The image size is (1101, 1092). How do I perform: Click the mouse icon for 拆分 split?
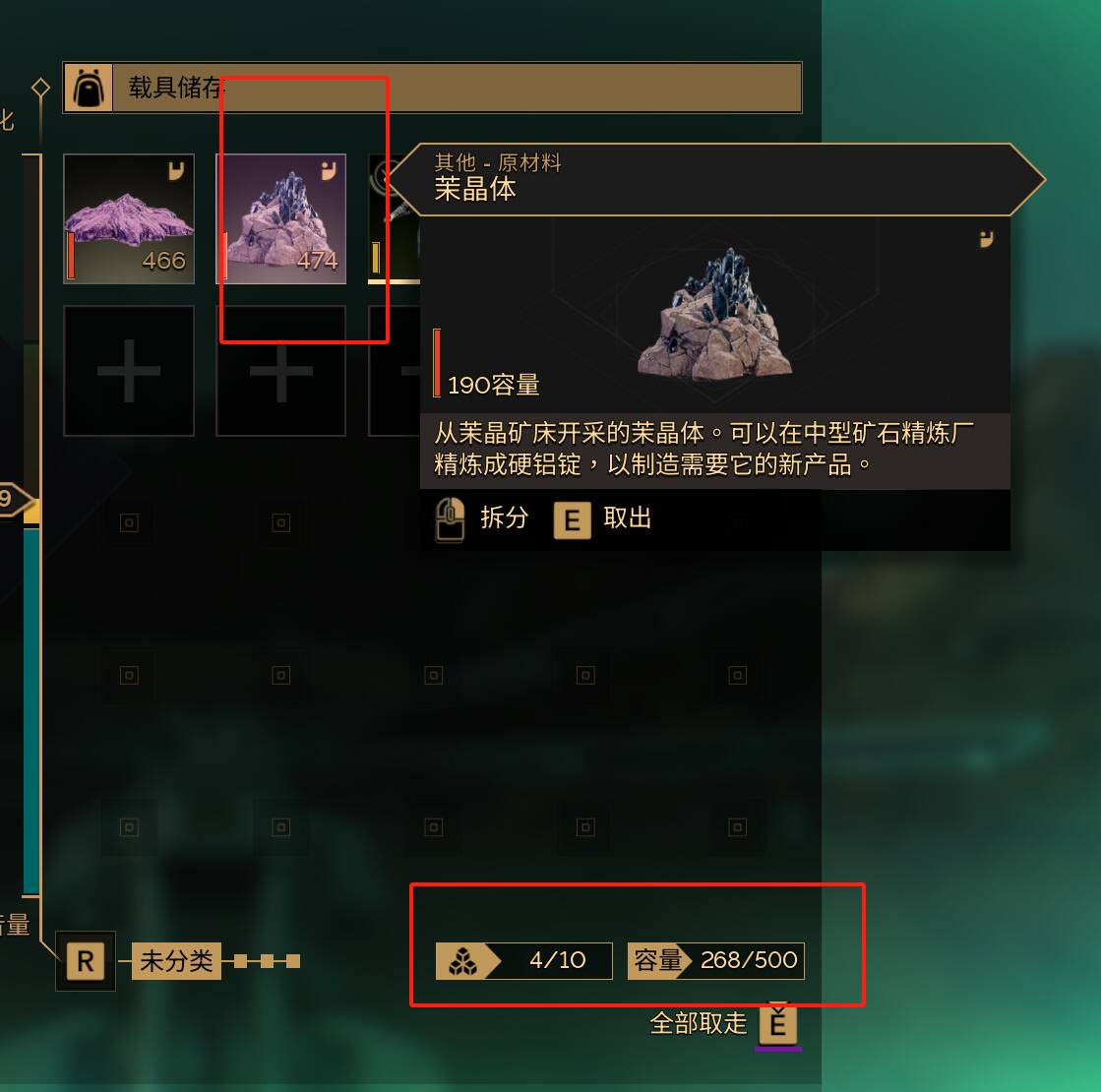pyautogui.click(x=450, y=519)
